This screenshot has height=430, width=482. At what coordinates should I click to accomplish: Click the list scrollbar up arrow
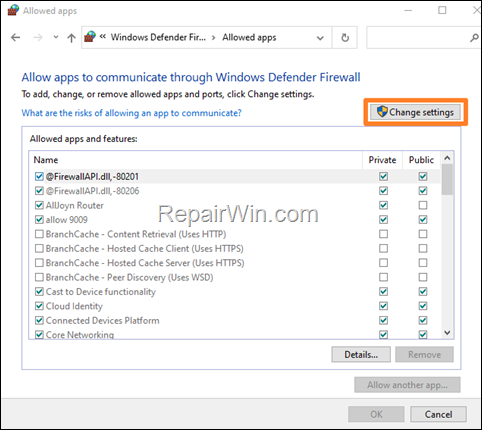tap(447, 158)
